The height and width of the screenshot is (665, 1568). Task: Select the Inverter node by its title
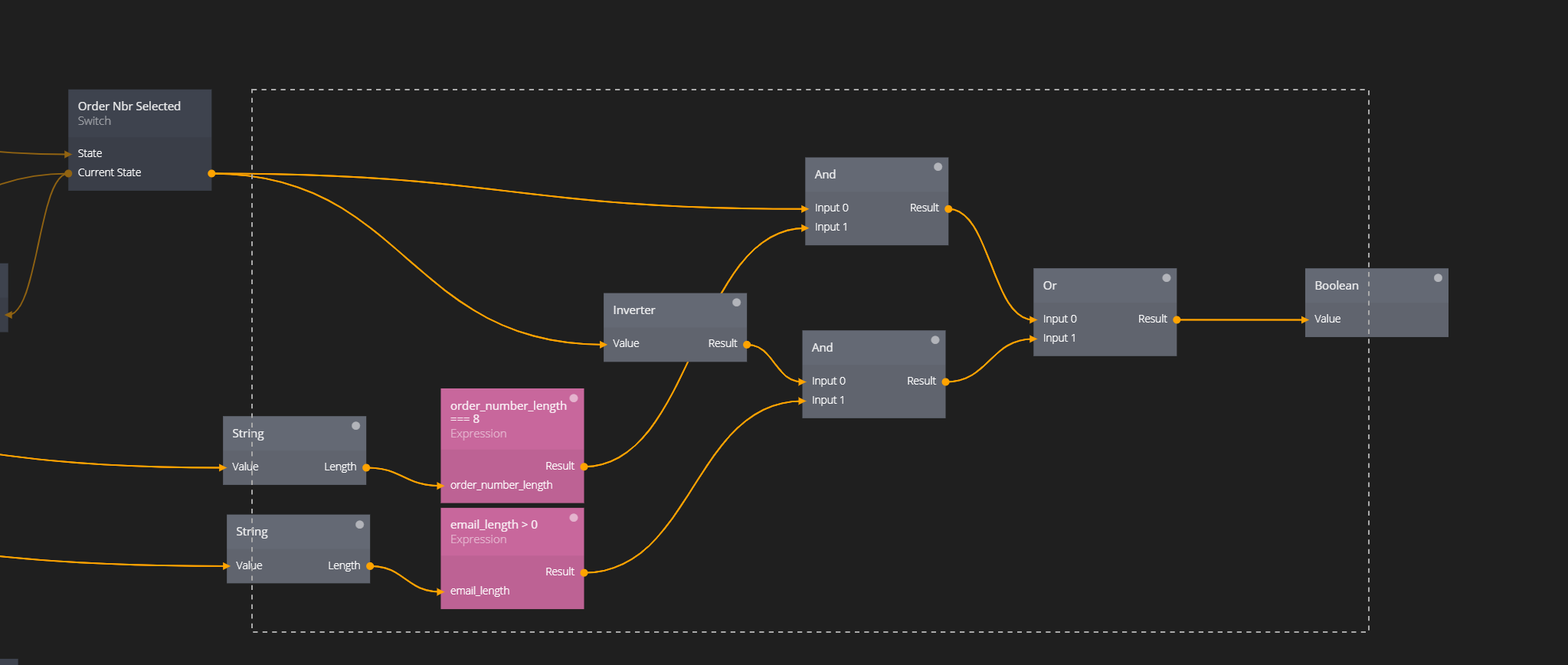pyautogui.click(x=633, y=310)
